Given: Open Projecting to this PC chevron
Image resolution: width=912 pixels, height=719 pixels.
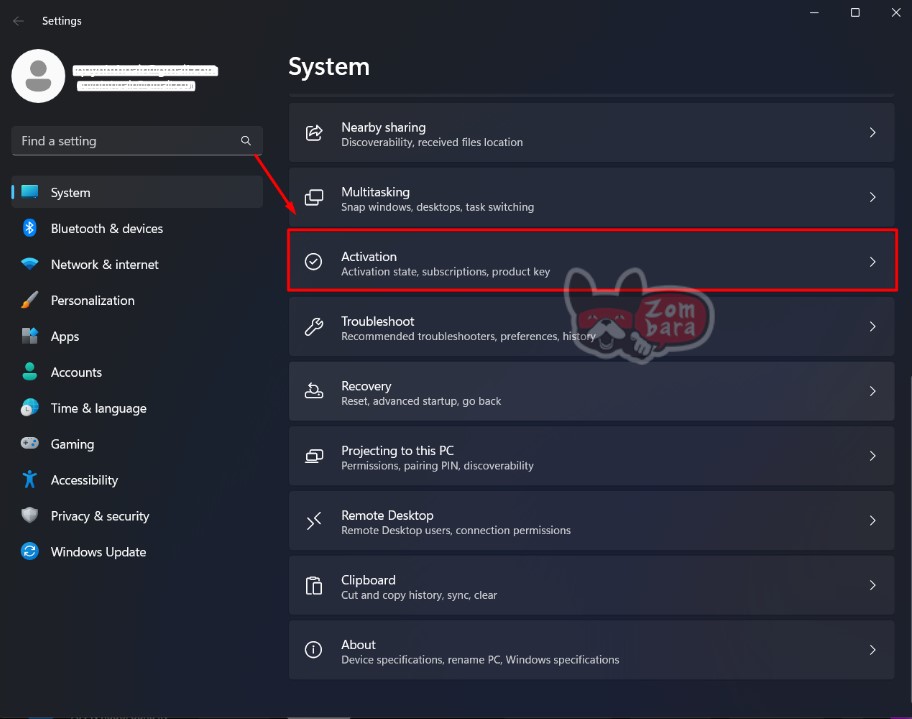Looking at the screenshot, I should click(x=872, y=455).
